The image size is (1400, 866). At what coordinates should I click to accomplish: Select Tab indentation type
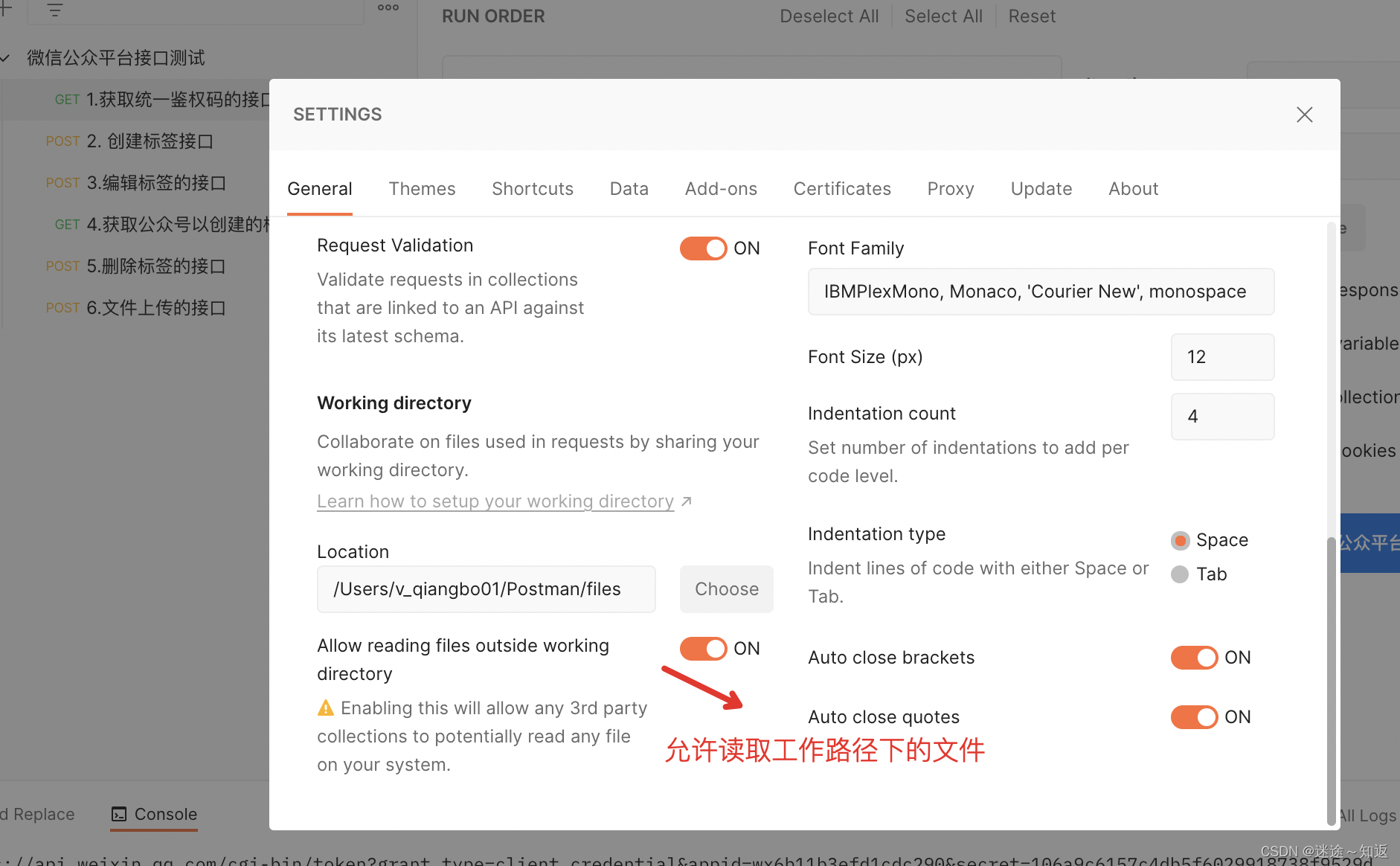(x=1180, y=574)
